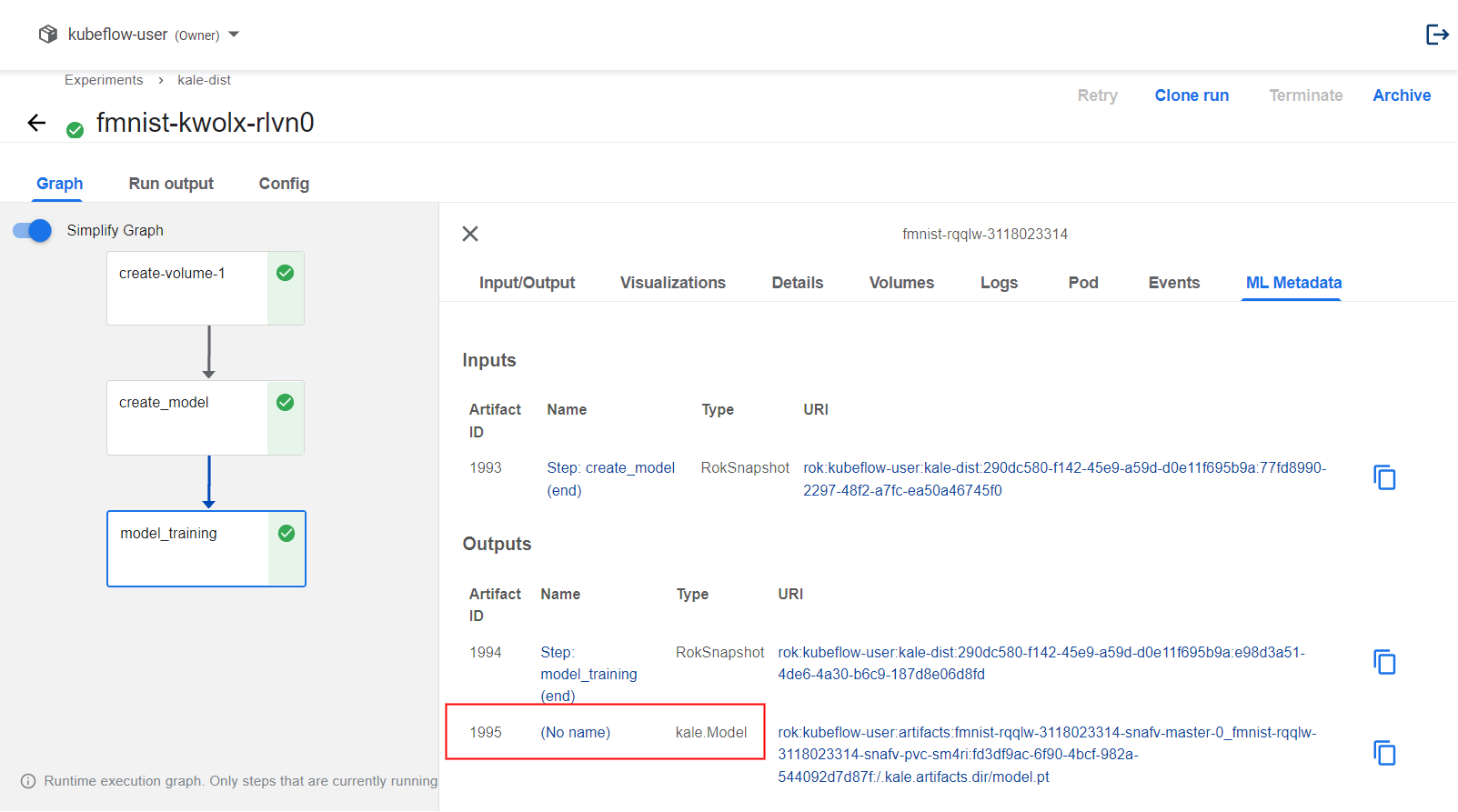Screen dimensions: 1458x812
Task: Click the Clone run button
Action: tap(1192, 95)
